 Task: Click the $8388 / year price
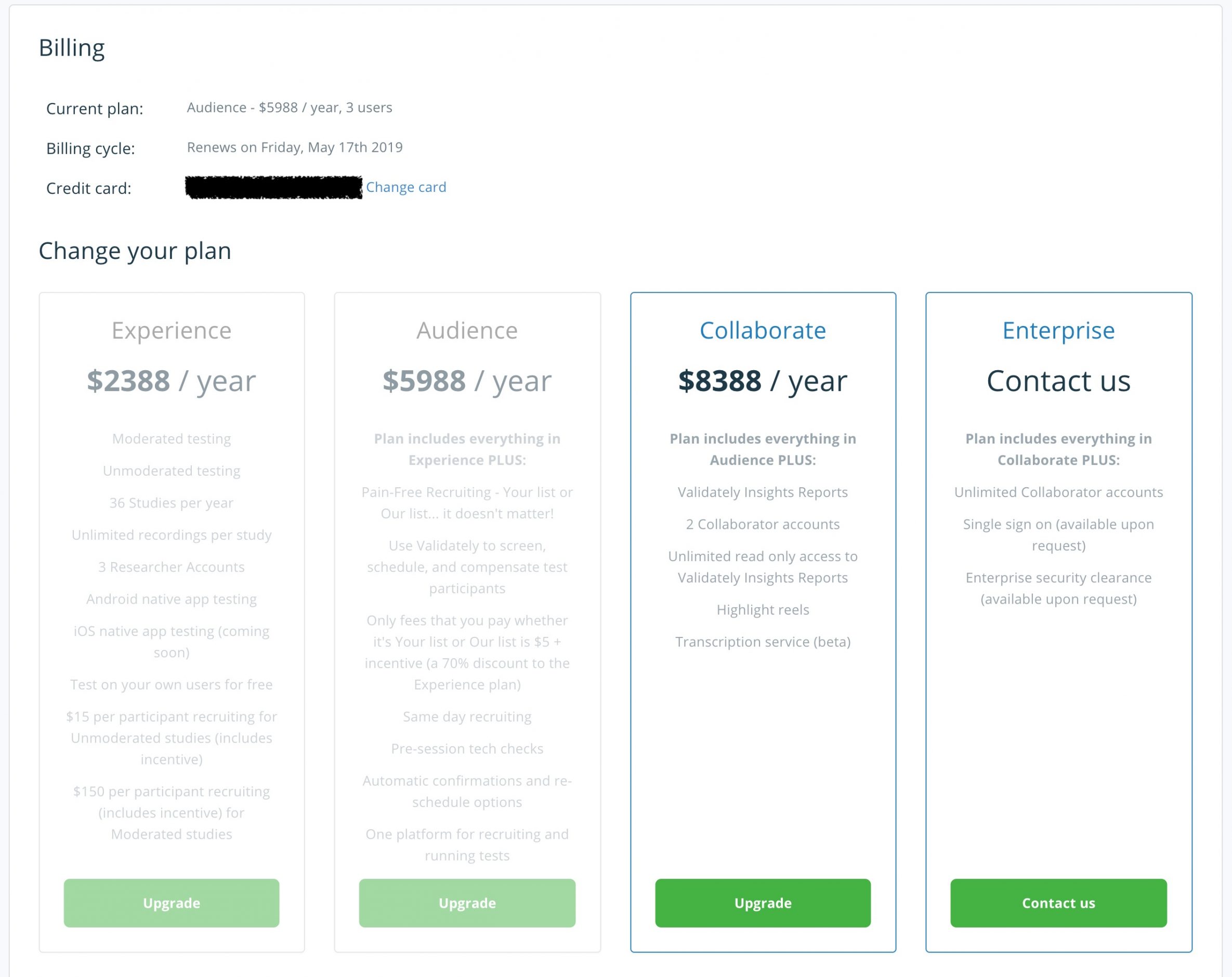coord(762,381)
